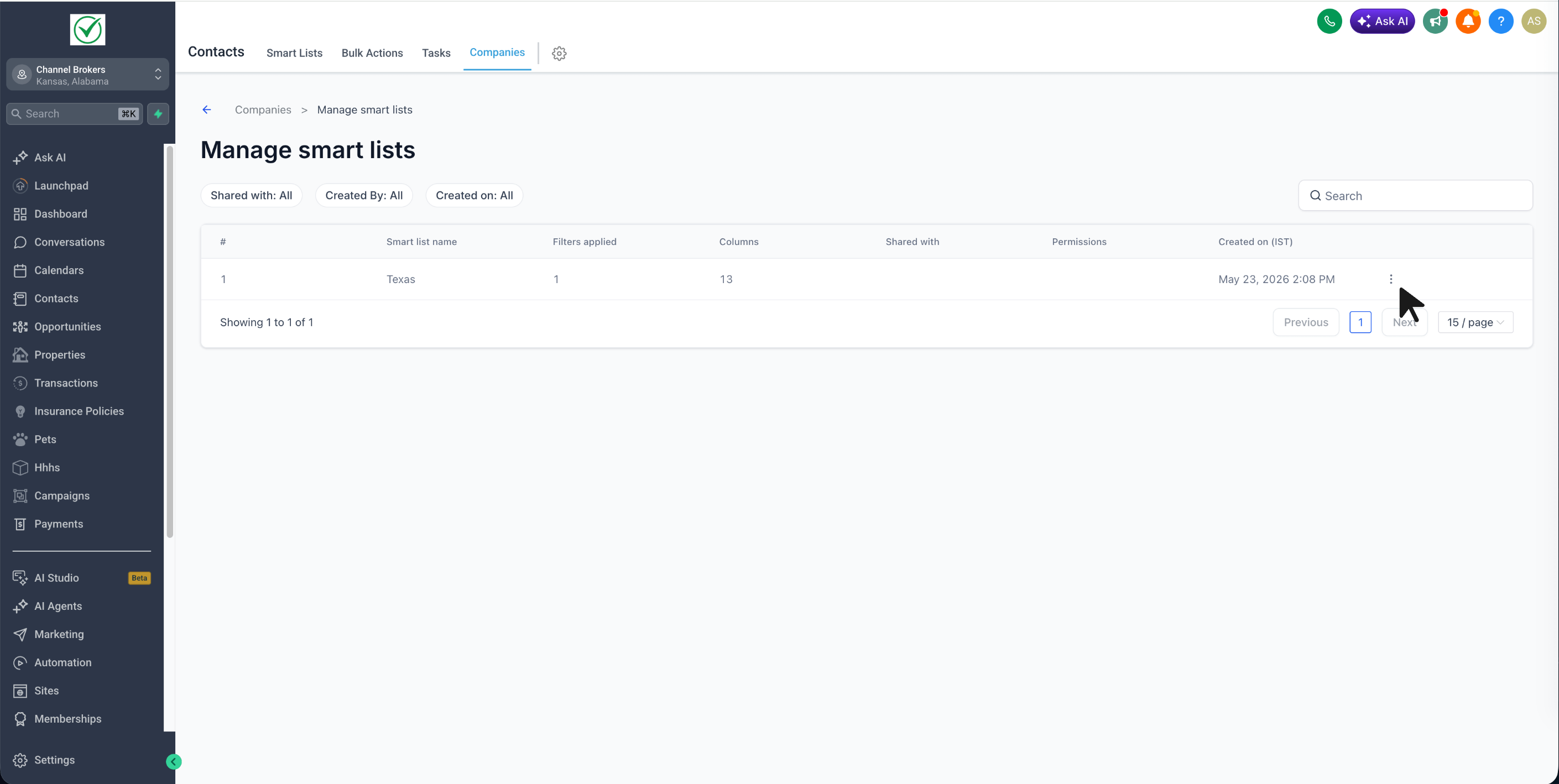
Task: Click the Columns value 13
Action: pyautogui.click(x=726, y=279)
